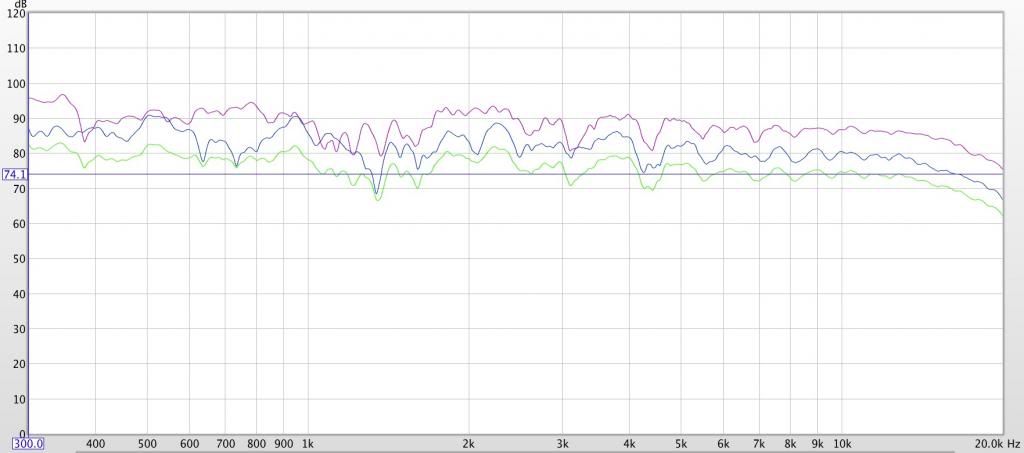Click the 900 label on the frequency axis
Screen dimensions: 1024x453
284,444
